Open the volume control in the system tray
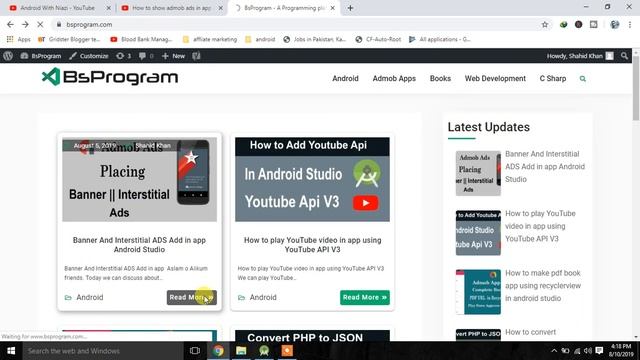 [588, 351]
